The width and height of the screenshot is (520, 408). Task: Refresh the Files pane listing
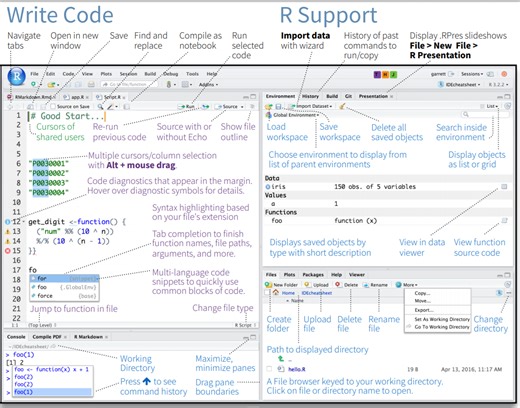coord(507,285)
